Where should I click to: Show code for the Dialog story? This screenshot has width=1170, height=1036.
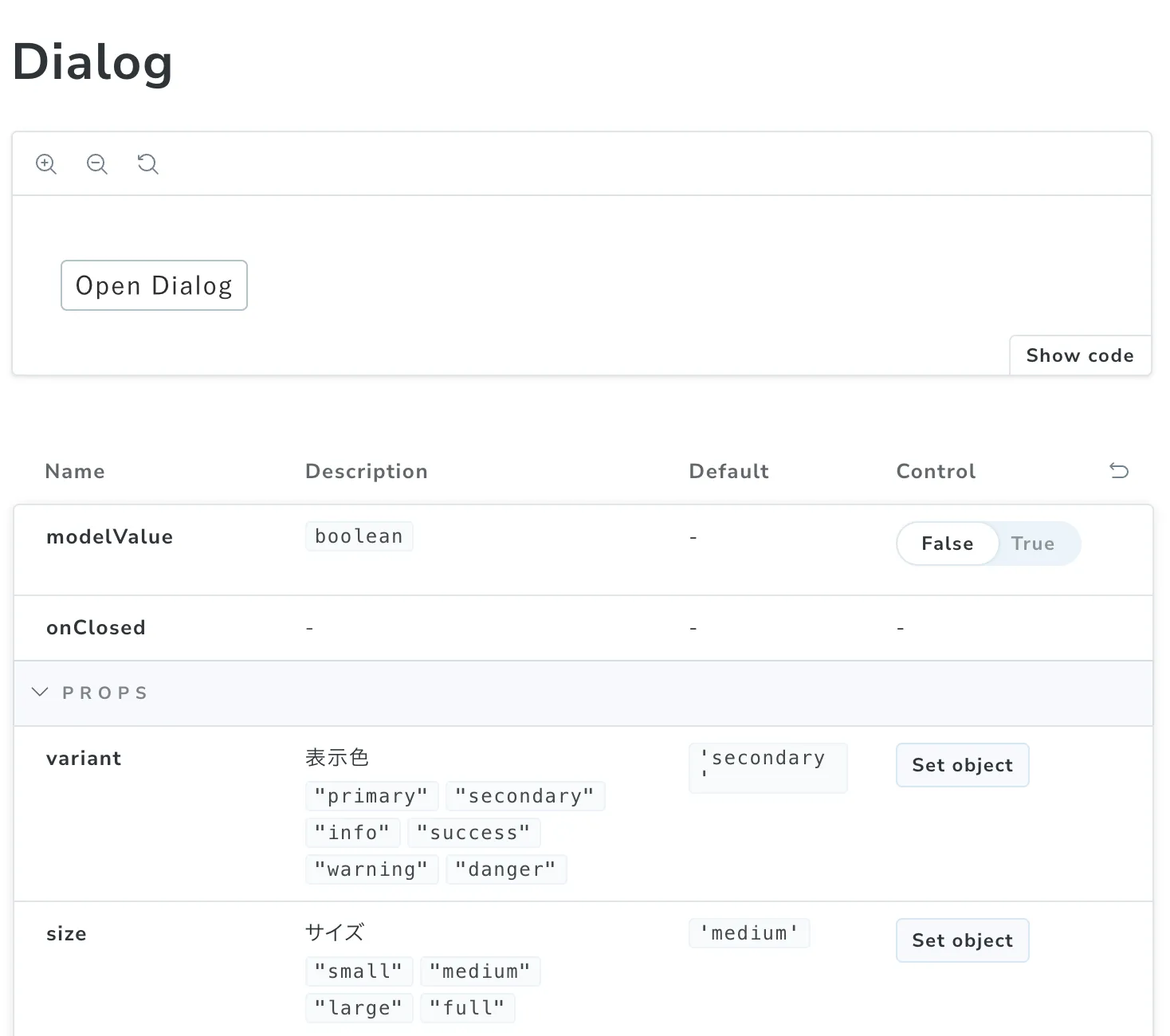[x=1079, y=355]
